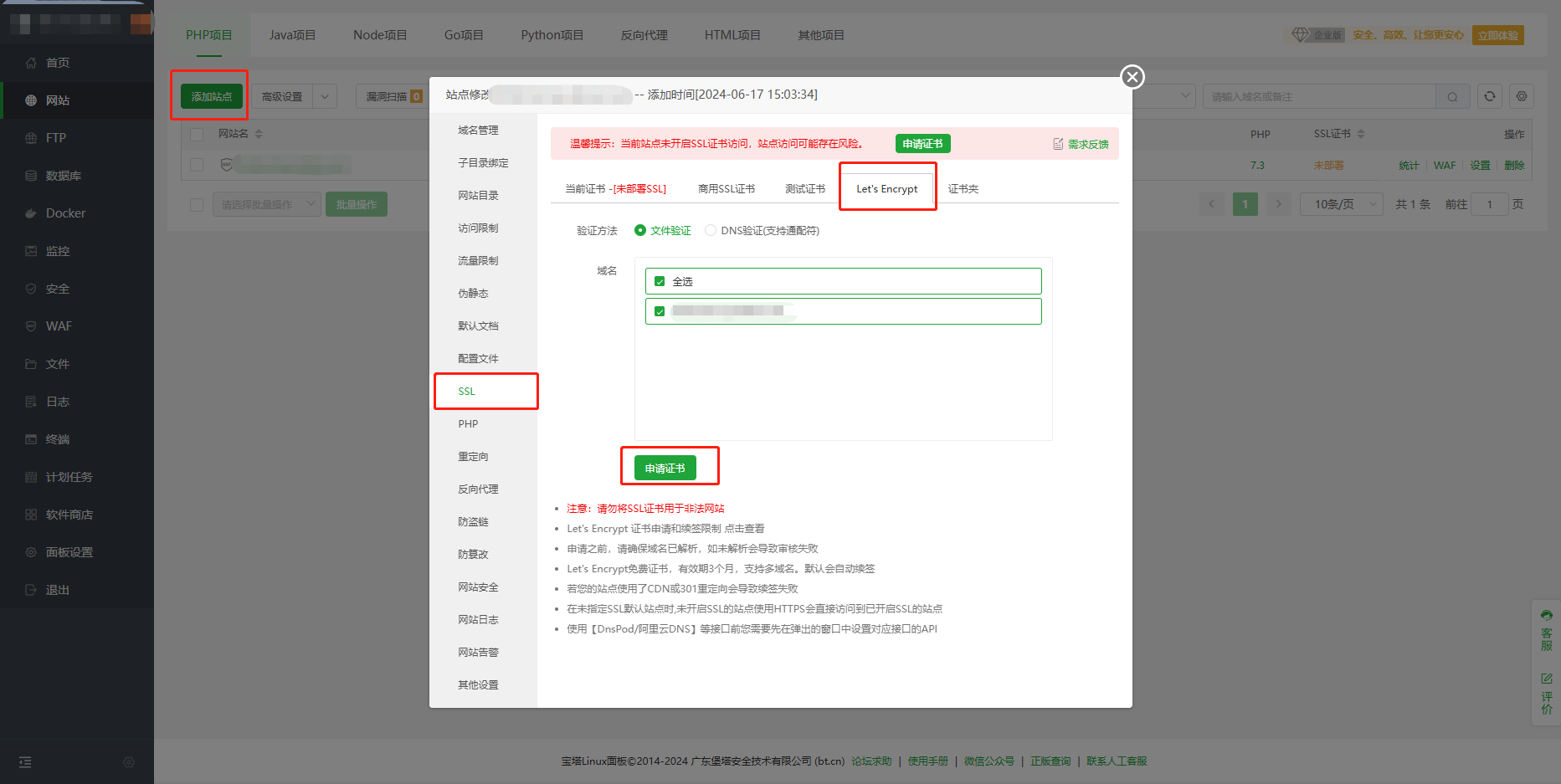The width and height of the screenshot is (1561, 784).
Task: Click the domain search input field
Action: tap(1318, 97)
